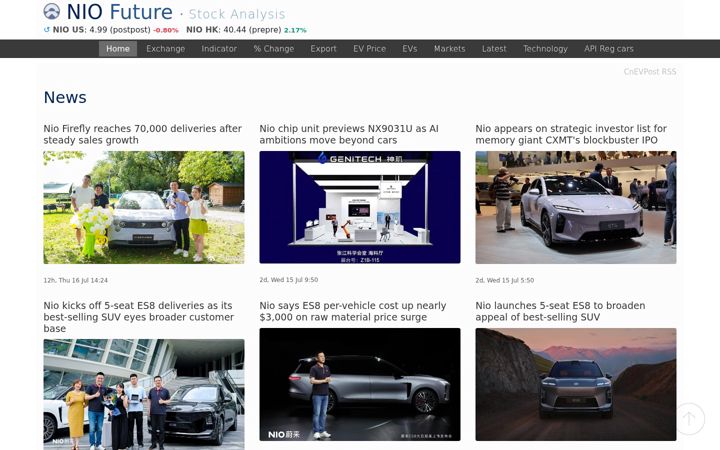720x450 pixels.
Task: Click the News section heading
Action: point(65,97)
